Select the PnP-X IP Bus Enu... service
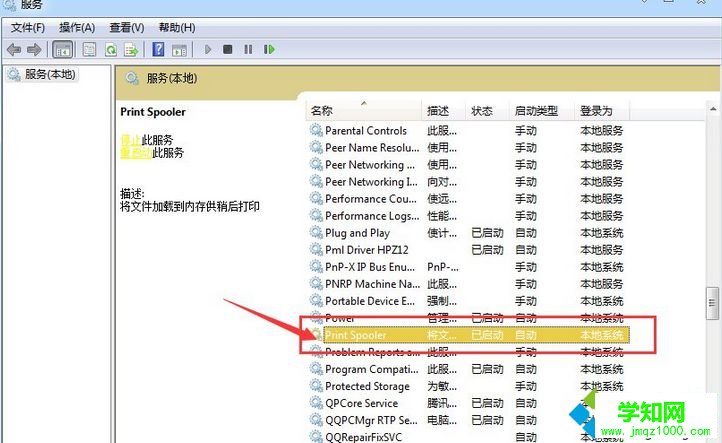 pyautogui.click(x=468, y=267)
